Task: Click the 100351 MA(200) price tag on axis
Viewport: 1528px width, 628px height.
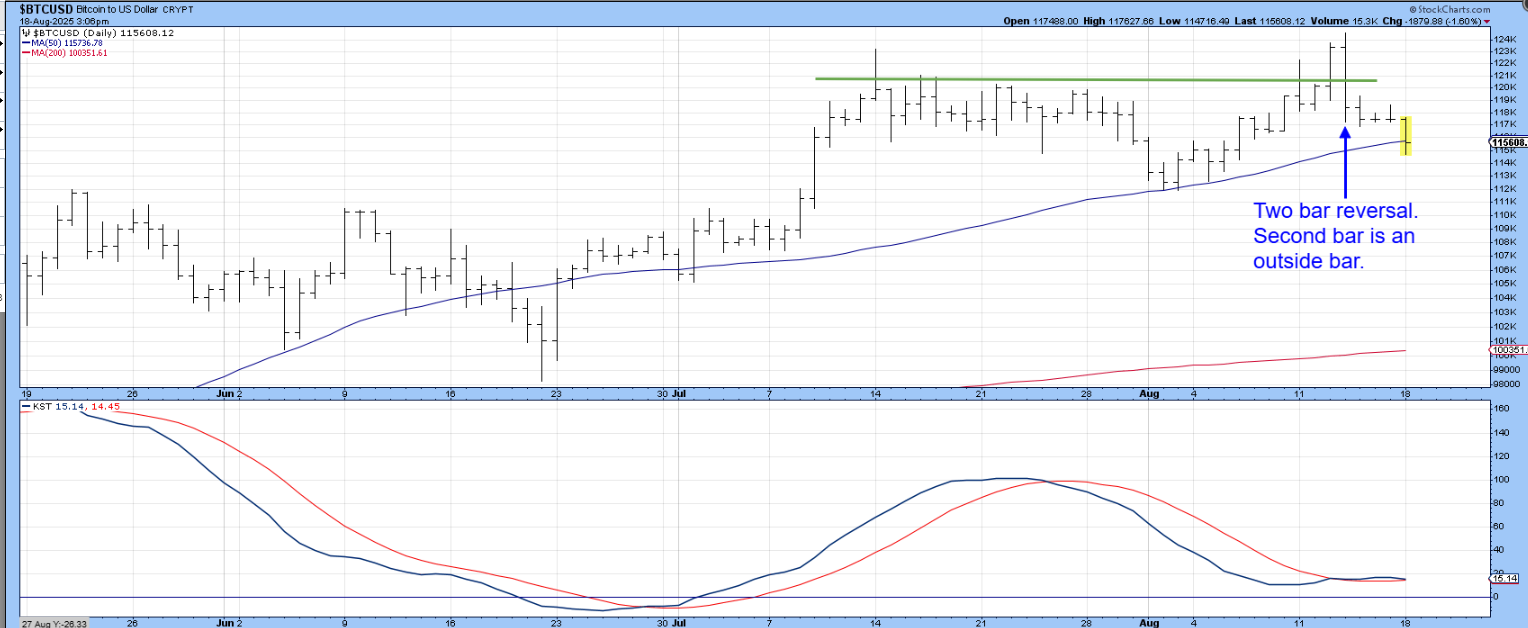Action: point(1507,350)
